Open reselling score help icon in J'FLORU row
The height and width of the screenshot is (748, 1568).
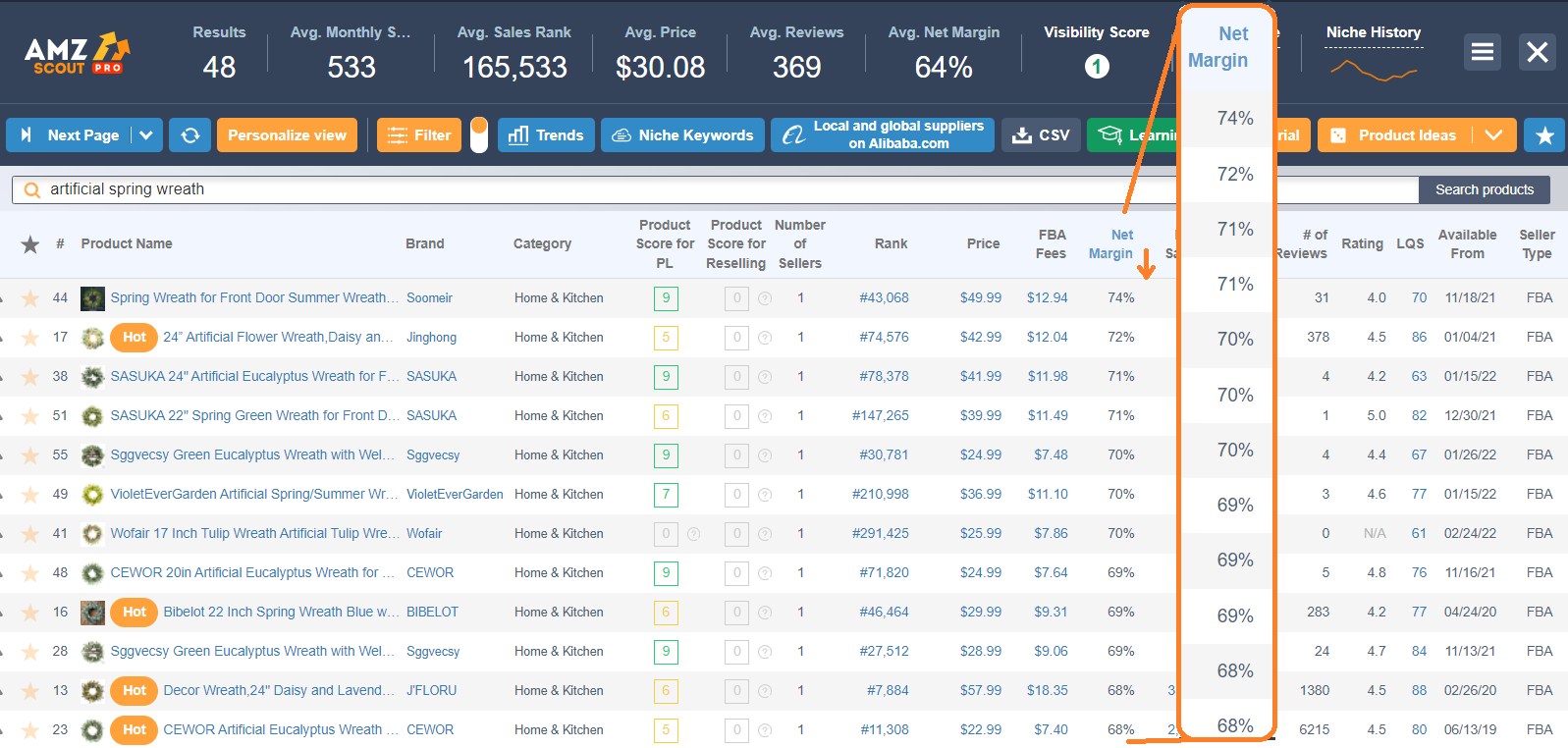point(765,691)
